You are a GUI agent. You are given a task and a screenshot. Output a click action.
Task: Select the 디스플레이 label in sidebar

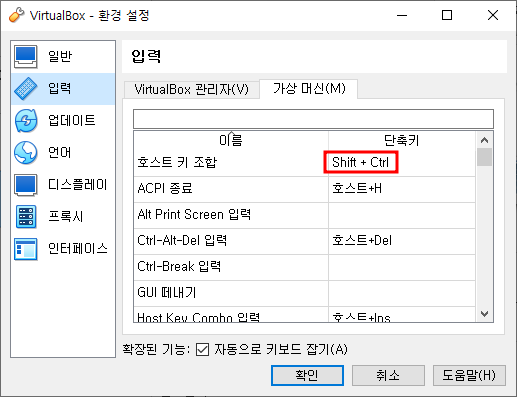click(x=78, y=184)
